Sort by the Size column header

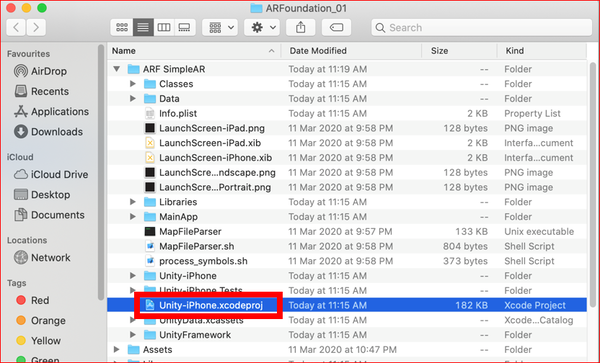(x=459, y=51)
